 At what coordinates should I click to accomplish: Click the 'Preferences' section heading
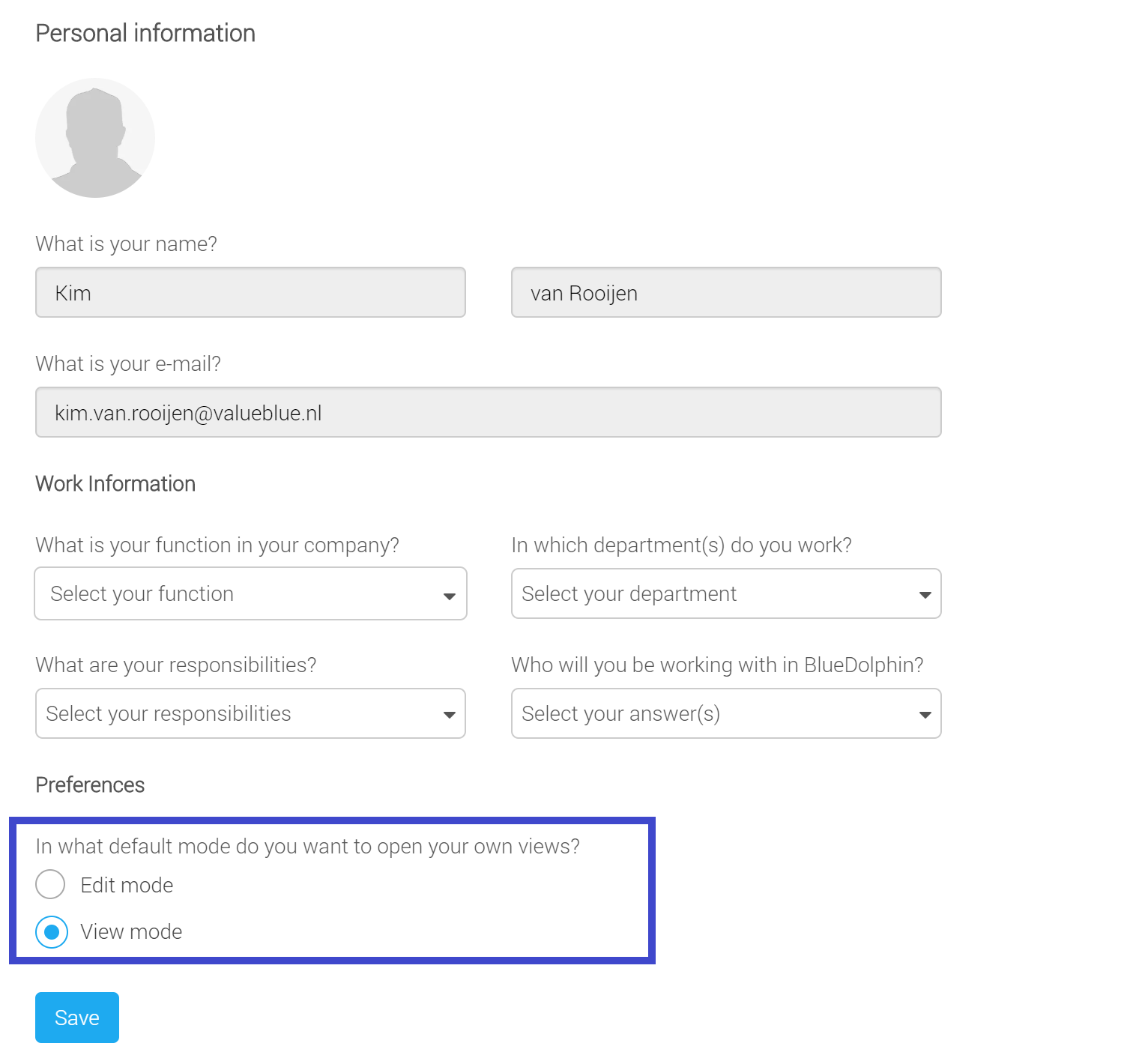90,785
